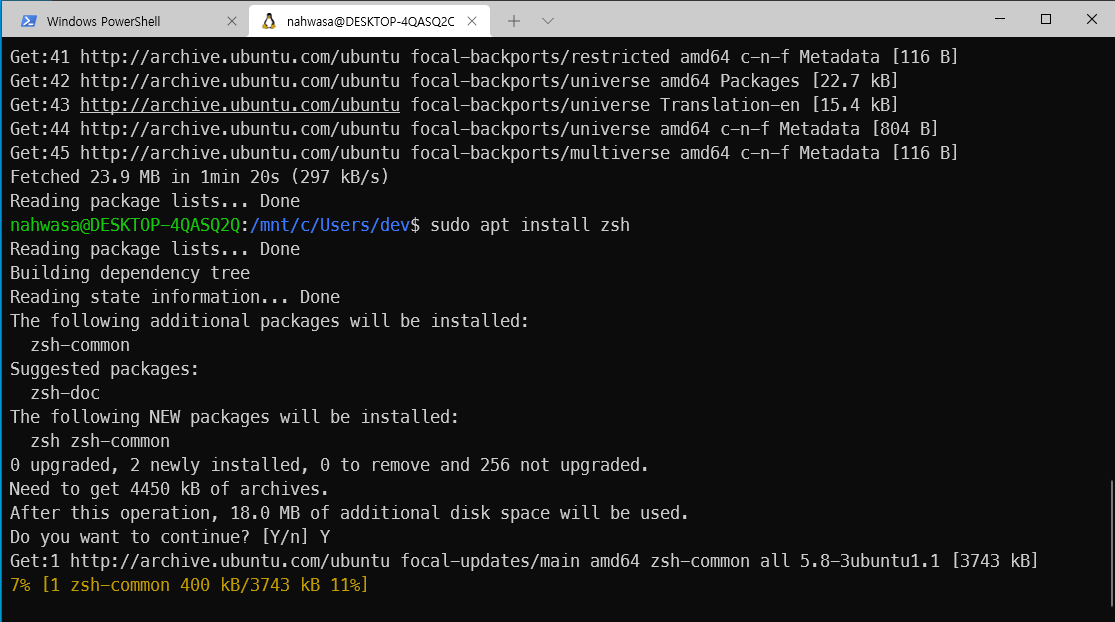Click the terminal vertical scrollbar thumb
Image resolution: width=1115 pixels, height=622 pixels.
click(1111, 545)
